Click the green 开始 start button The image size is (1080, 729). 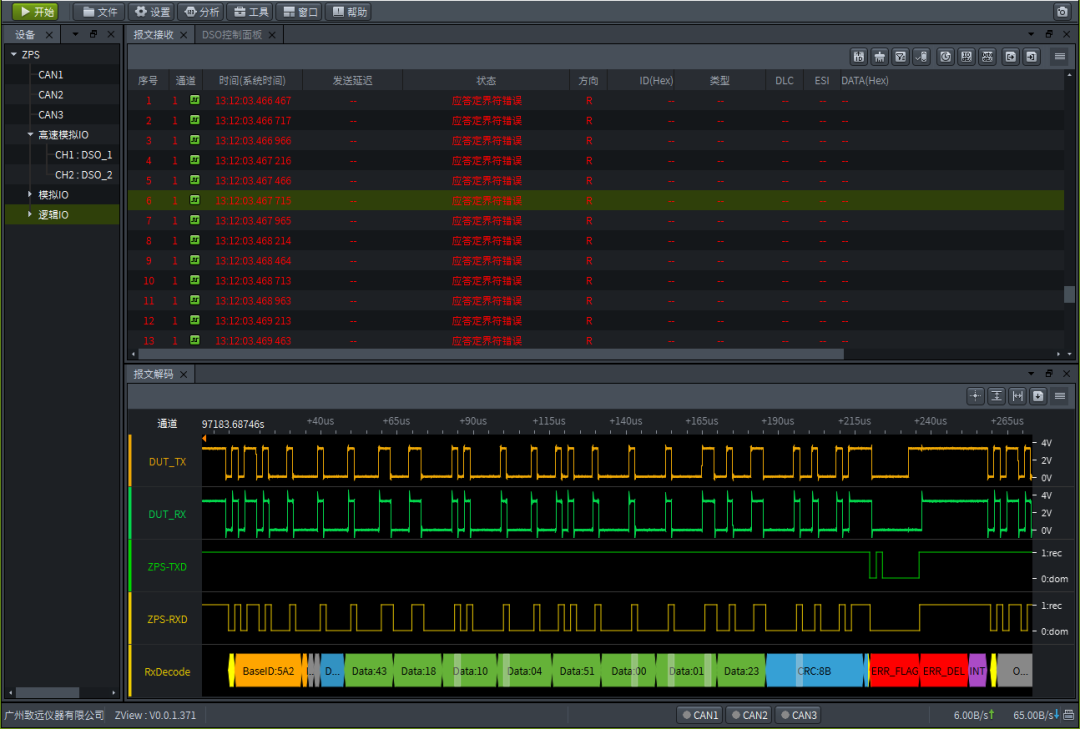coord(36,12)
